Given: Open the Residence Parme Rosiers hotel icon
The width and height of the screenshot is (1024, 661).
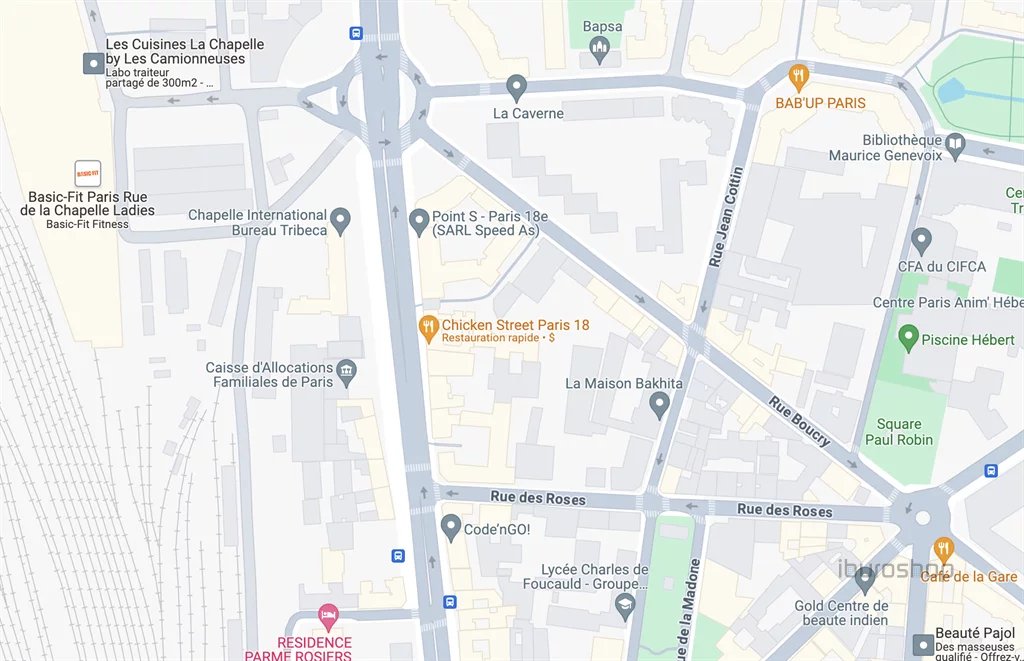Looking at the screenshot, I should (x=328, y=617).
